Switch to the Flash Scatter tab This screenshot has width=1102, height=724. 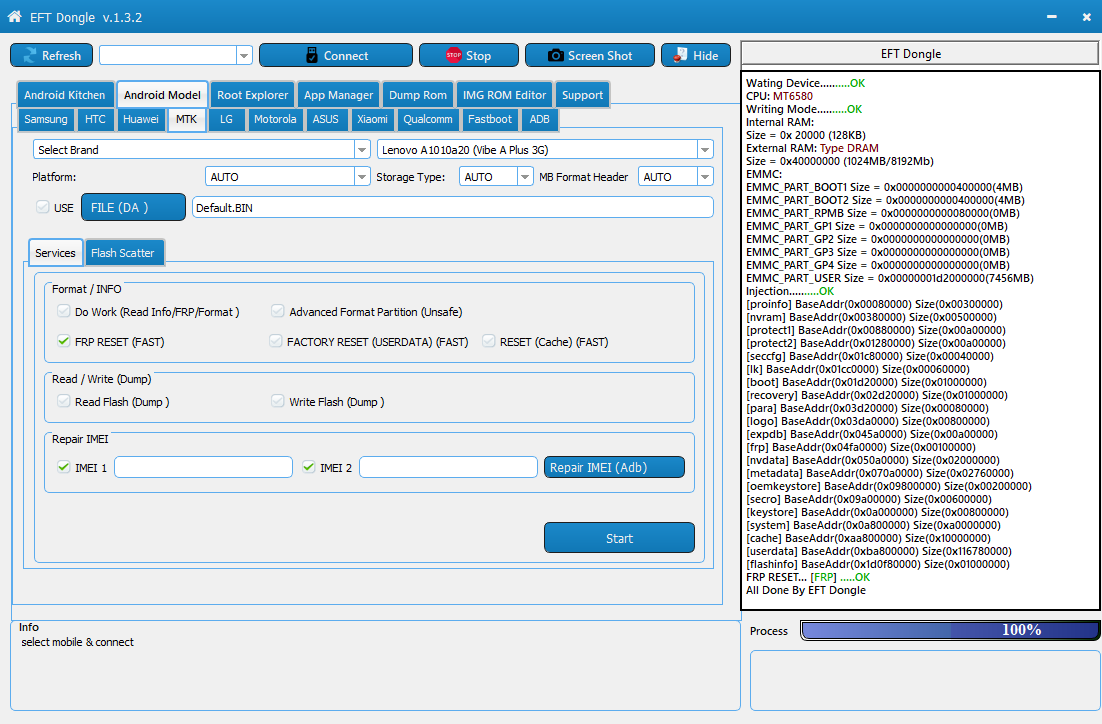tap(122, 253)
